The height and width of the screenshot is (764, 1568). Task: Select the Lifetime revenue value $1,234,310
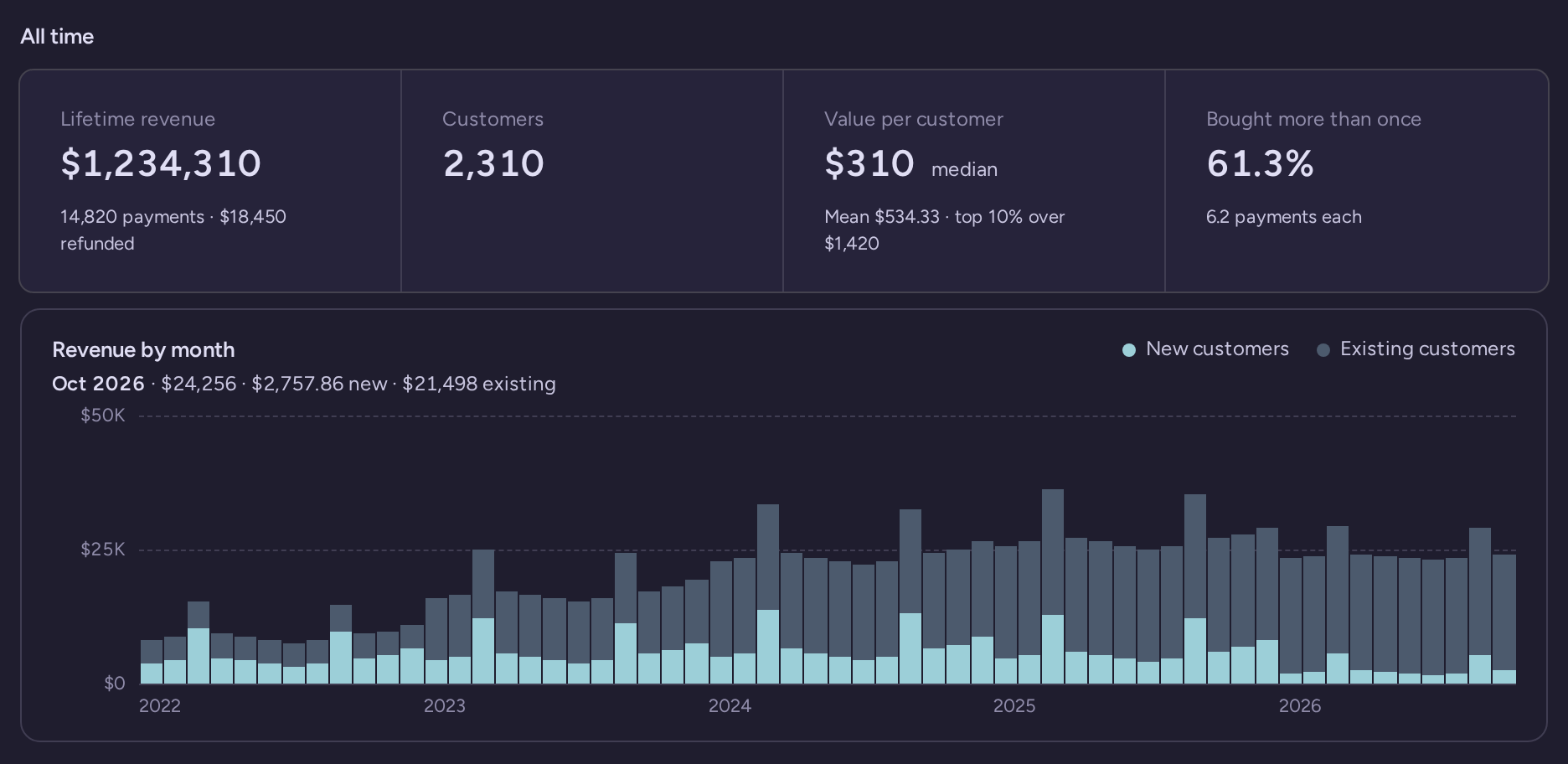(x=161, y=163)
